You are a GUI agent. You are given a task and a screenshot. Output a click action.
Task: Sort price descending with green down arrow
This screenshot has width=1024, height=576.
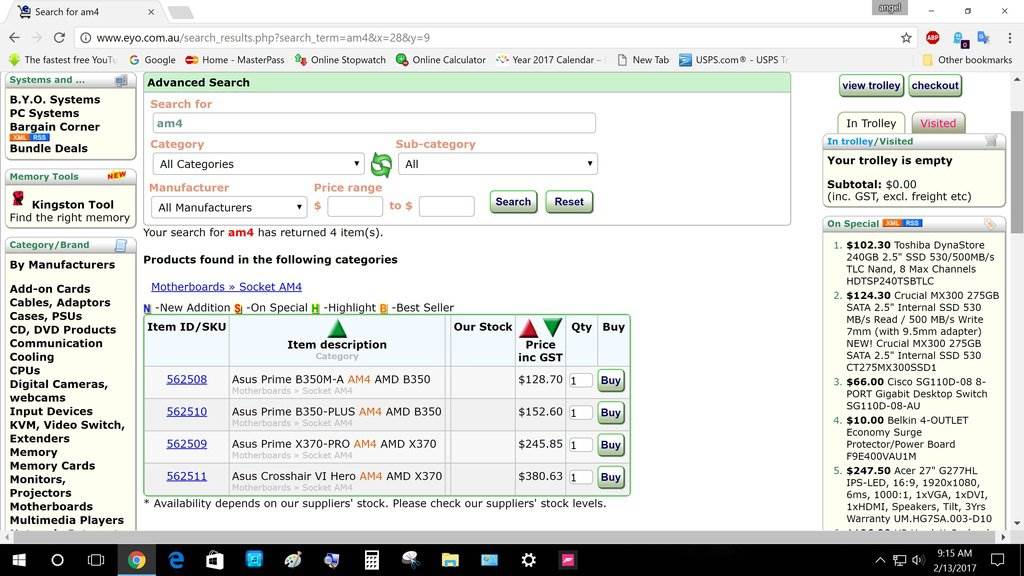pyautogui.click(x=552, y=328)
